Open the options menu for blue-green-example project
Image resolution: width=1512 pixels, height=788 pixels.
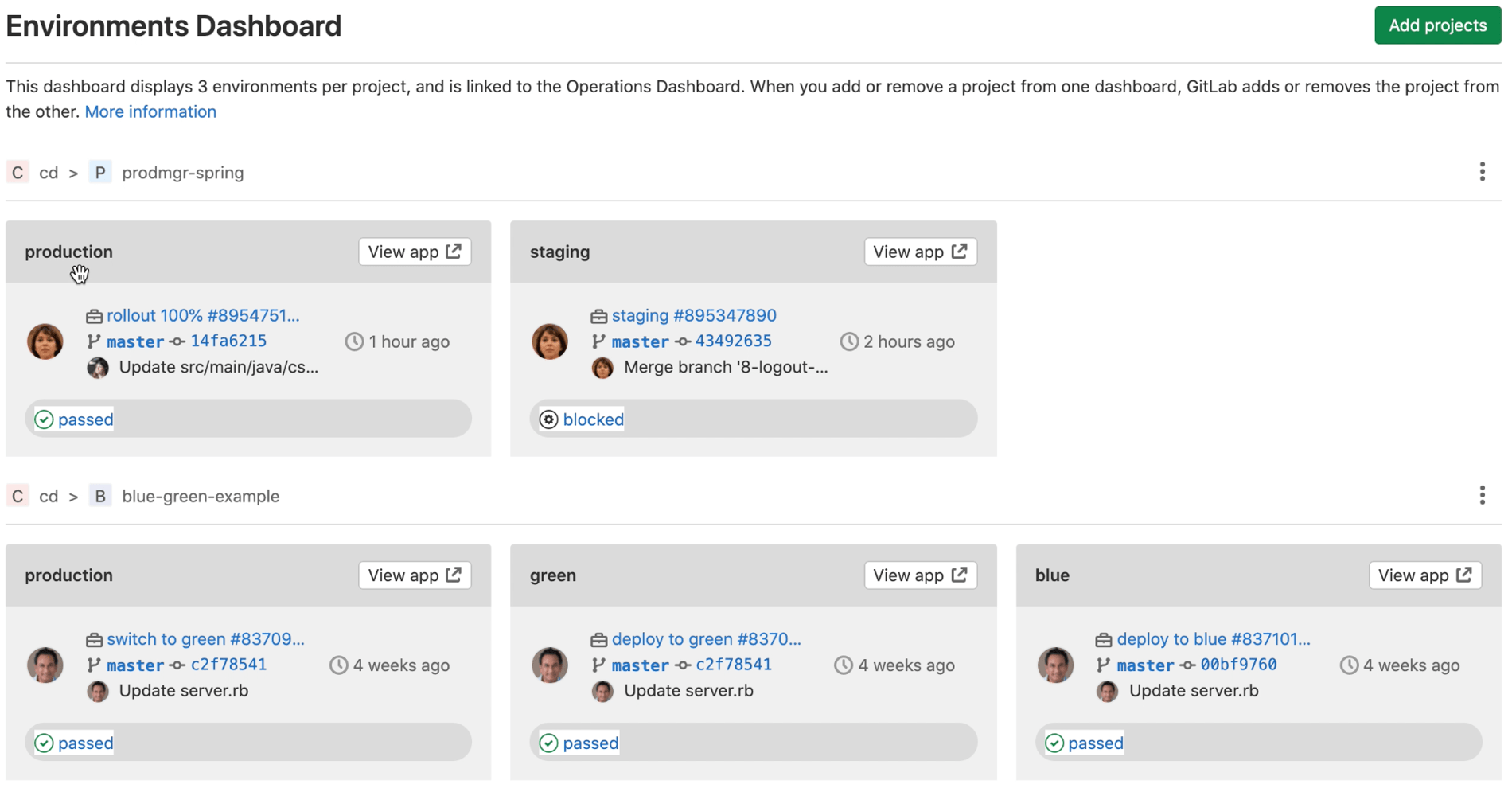coord(1482,495)
